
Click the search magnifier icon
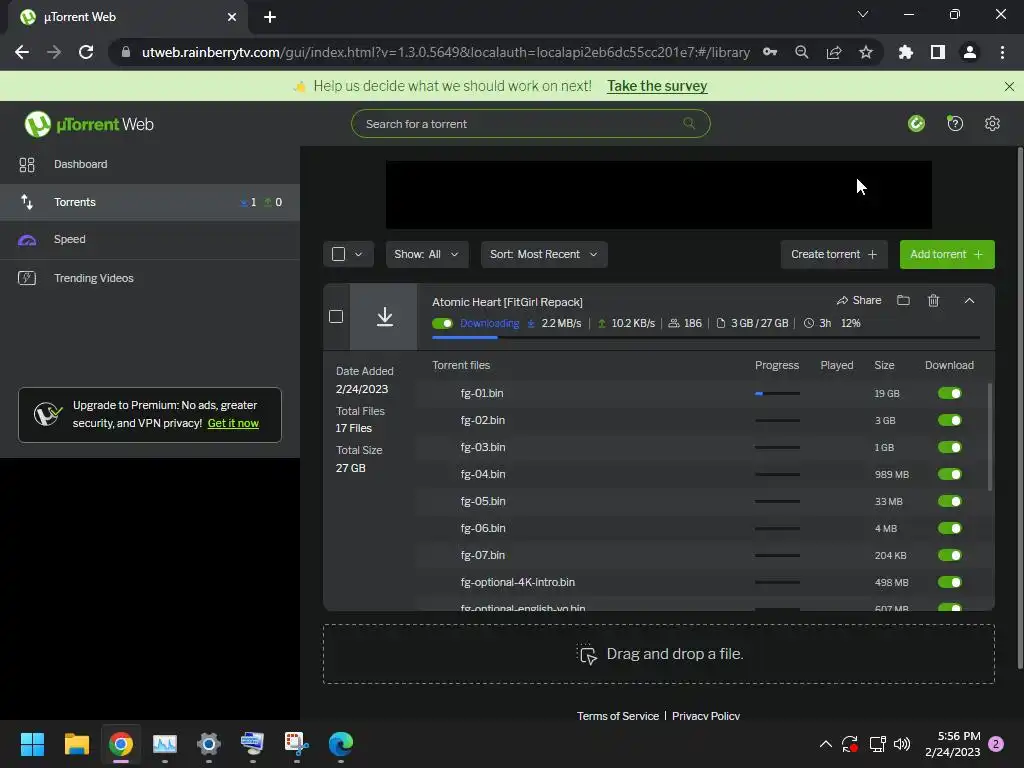tap(688, 123)
